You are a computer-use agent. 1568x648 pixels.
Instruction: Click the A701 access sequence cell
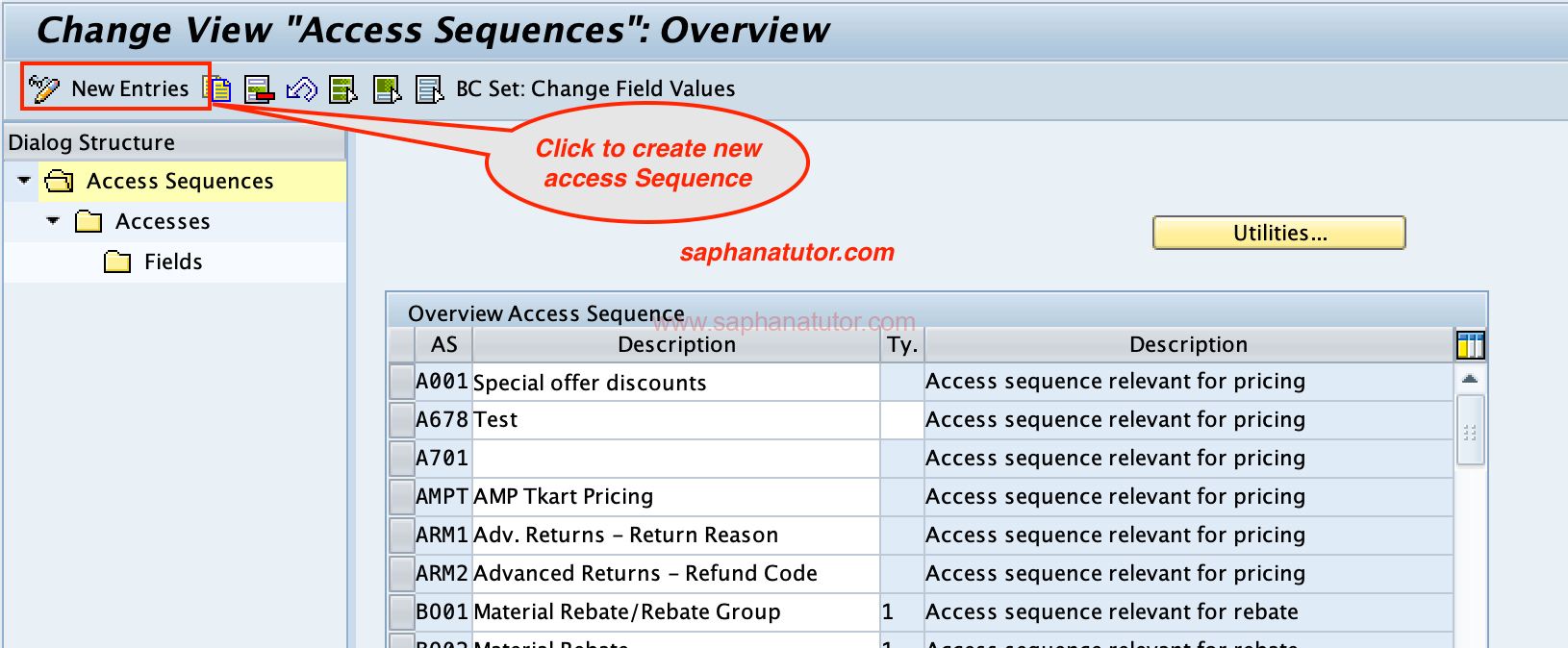(443, 459)
